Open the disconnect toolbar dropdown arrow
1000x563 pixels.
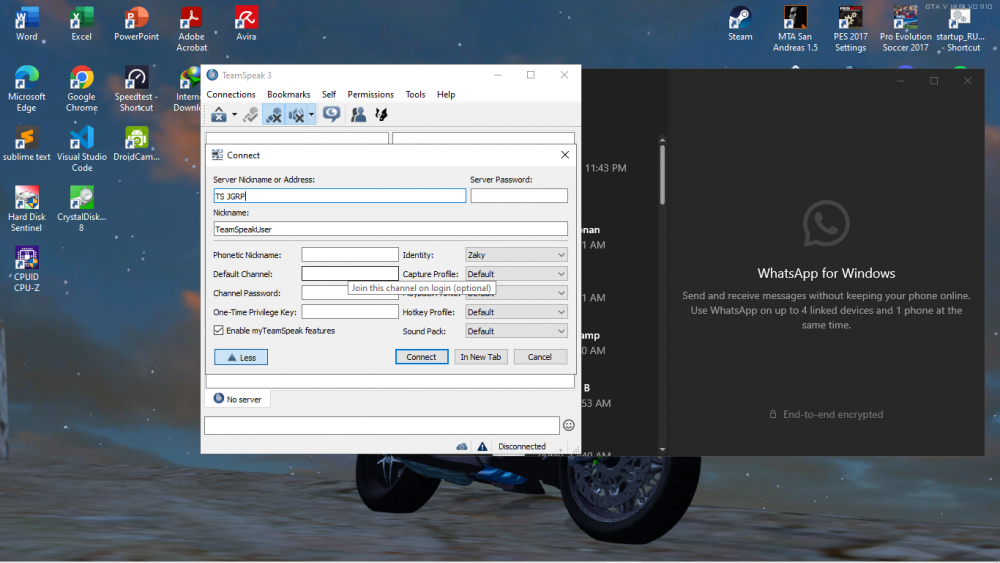point(235,115)
